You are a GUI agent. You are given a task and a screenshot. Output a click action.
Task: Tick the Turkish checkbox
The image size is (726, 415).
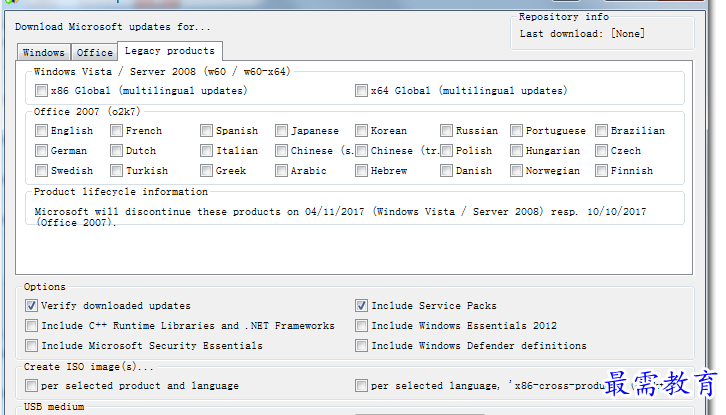point(116,170)
